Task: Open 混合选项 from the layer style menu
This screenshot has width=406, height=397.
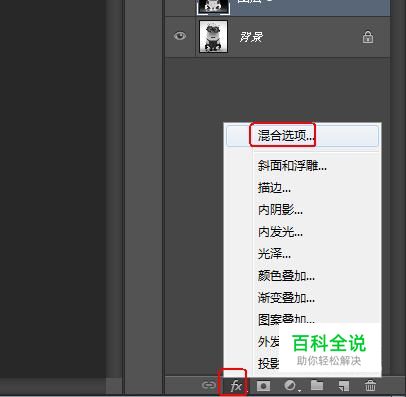Action: pyautogui.click(x=302, y=136)
